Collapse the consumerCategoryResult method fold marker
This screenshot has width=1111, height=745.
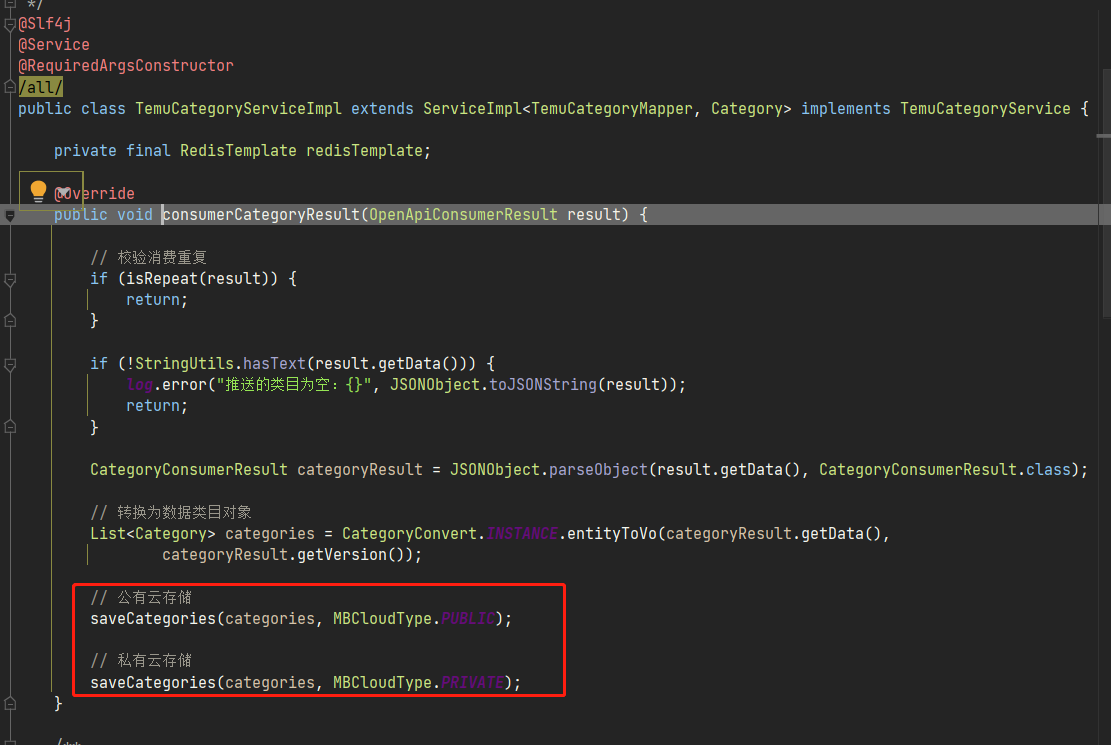click(9, 215)
